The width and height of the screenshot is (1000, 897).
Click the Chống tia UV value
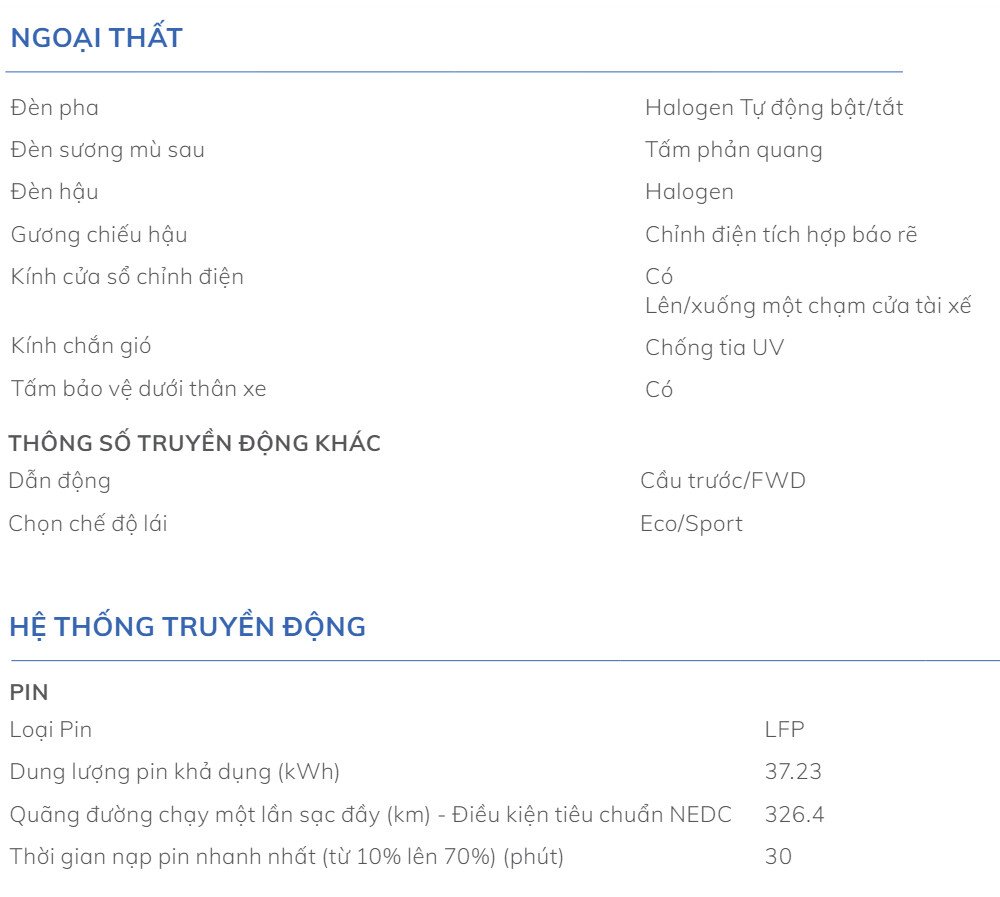715,348
